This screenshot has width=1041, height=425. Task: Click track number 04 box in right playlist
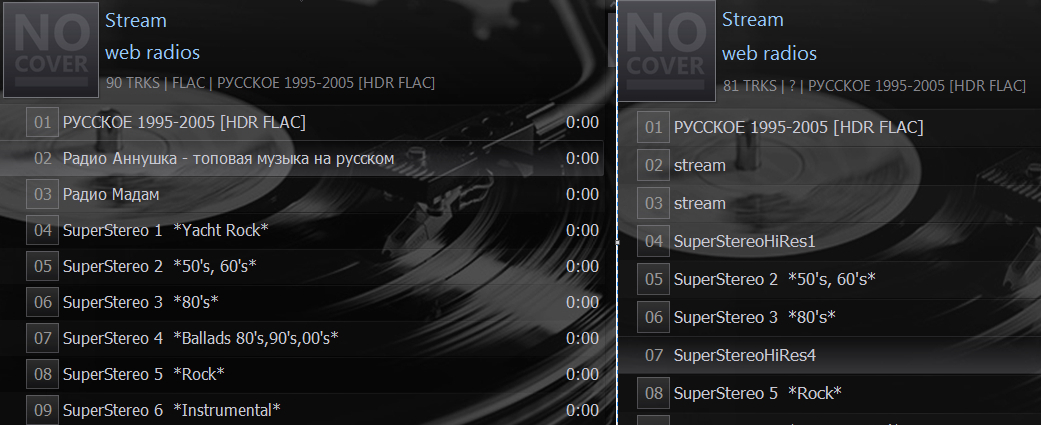654,241
